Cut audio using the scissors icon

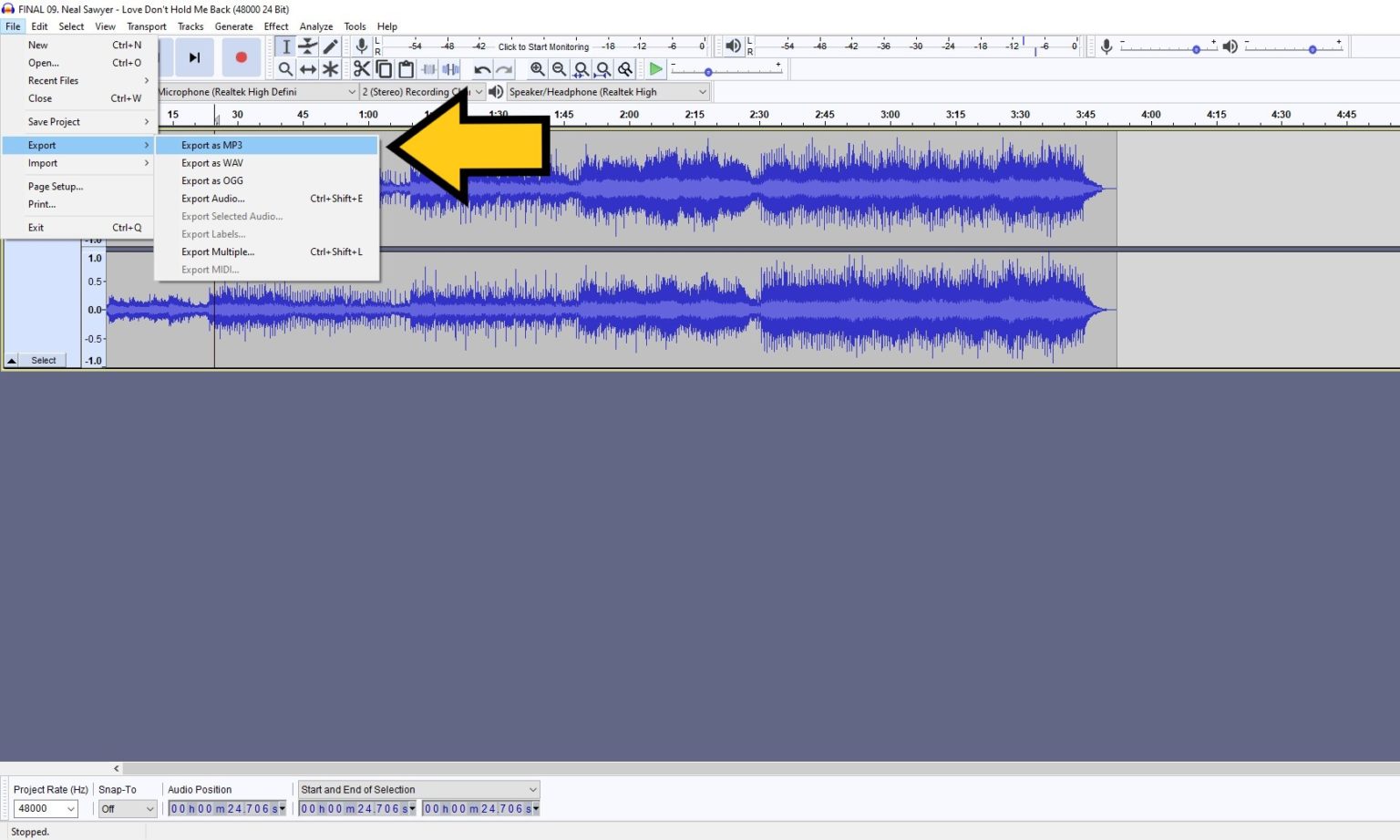coord(361,68)
